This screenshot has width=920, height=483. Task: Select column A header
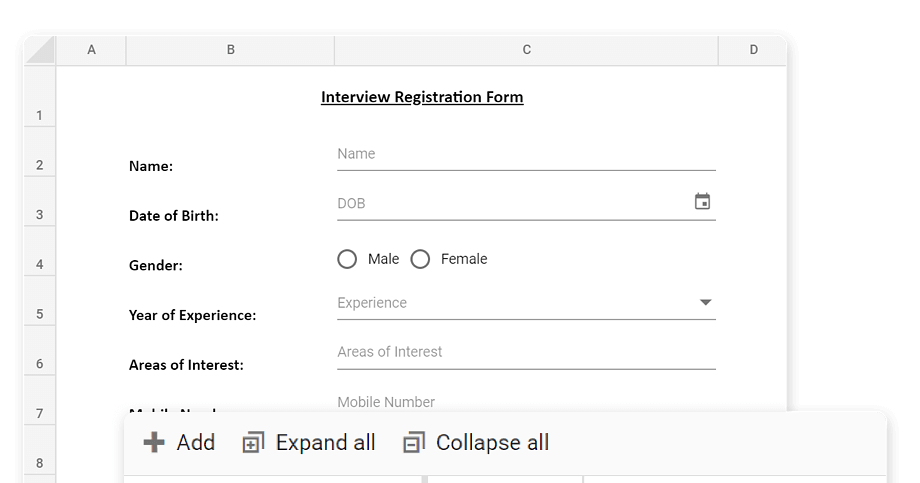[91, 50]
